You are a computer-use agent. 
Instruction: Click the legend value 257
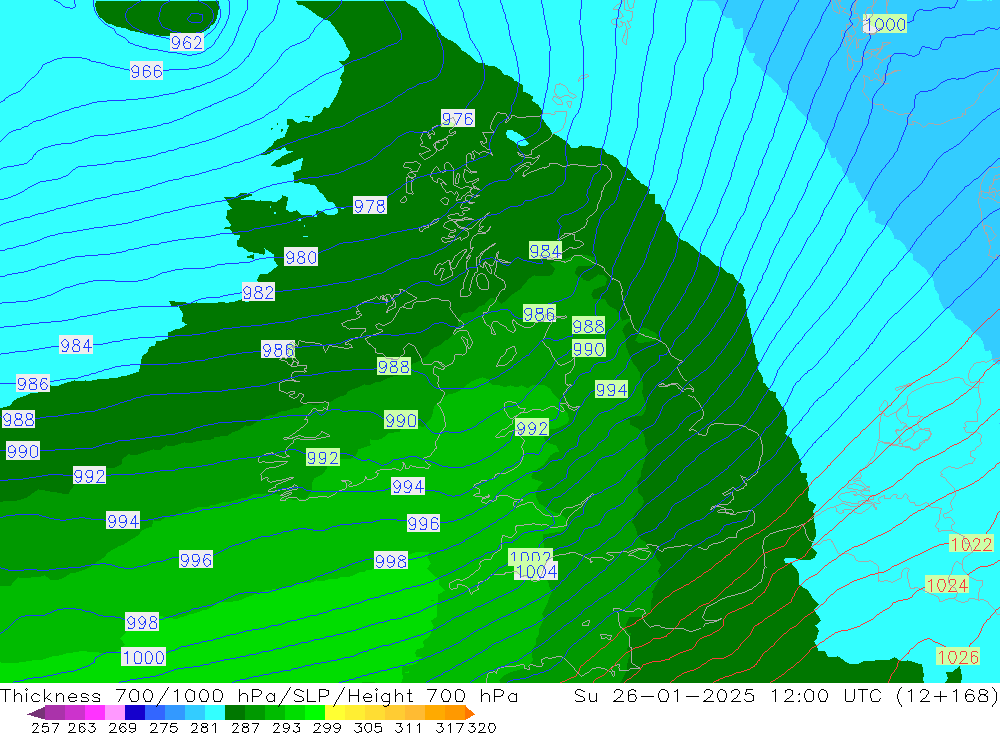(x=45, y=727)
